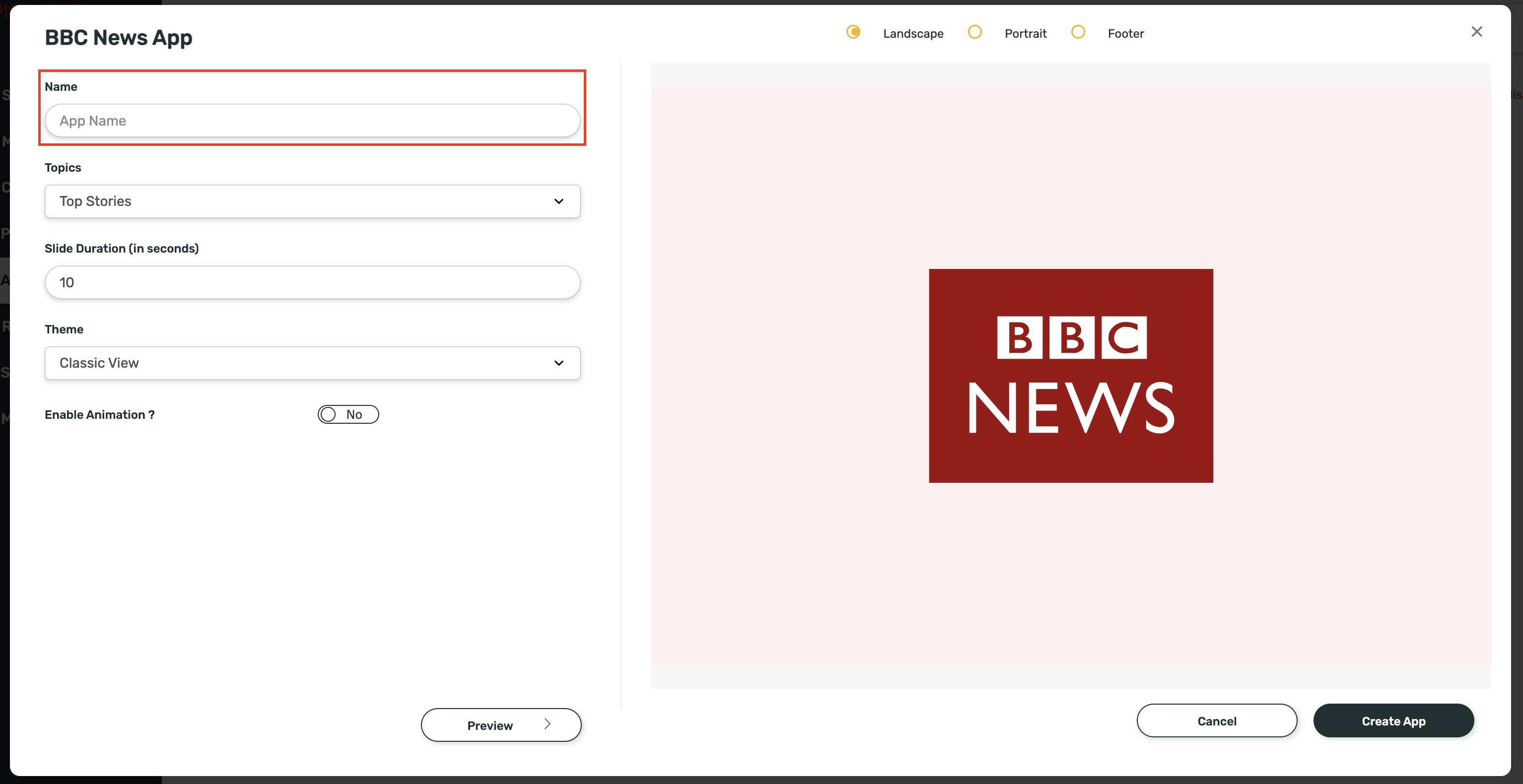Click the BBC News logo thumbnail
Viewport: 1523px width, 784px height.
[x=1071, y=376]
